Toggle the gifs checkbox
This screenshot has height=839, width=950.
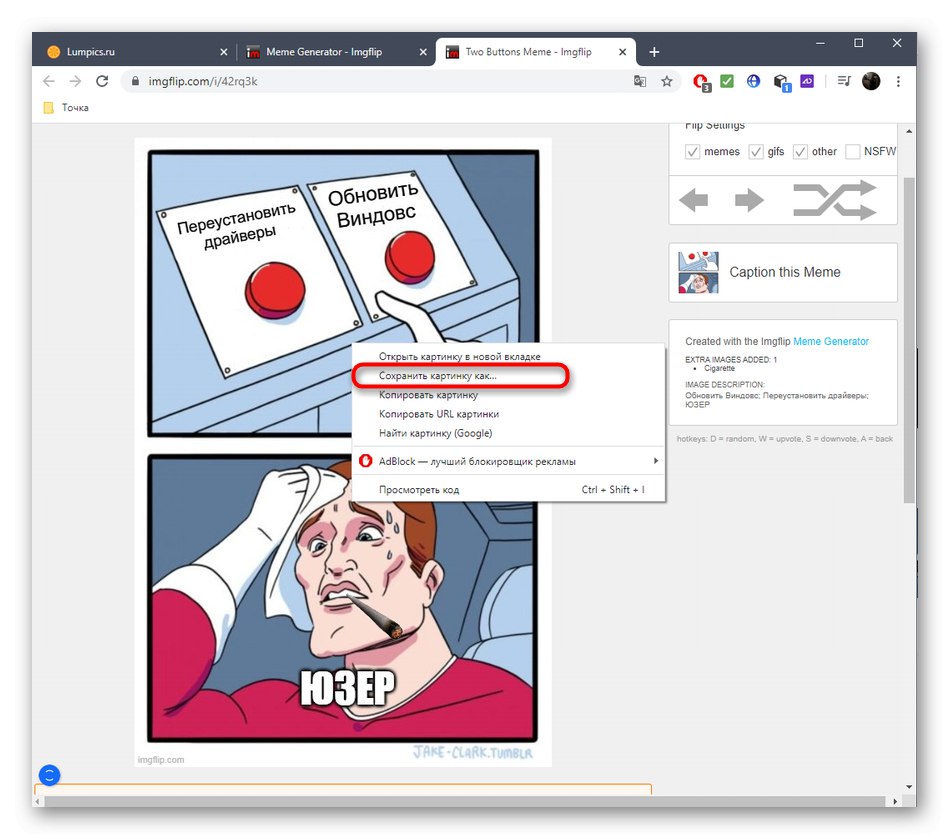[756, 151]
